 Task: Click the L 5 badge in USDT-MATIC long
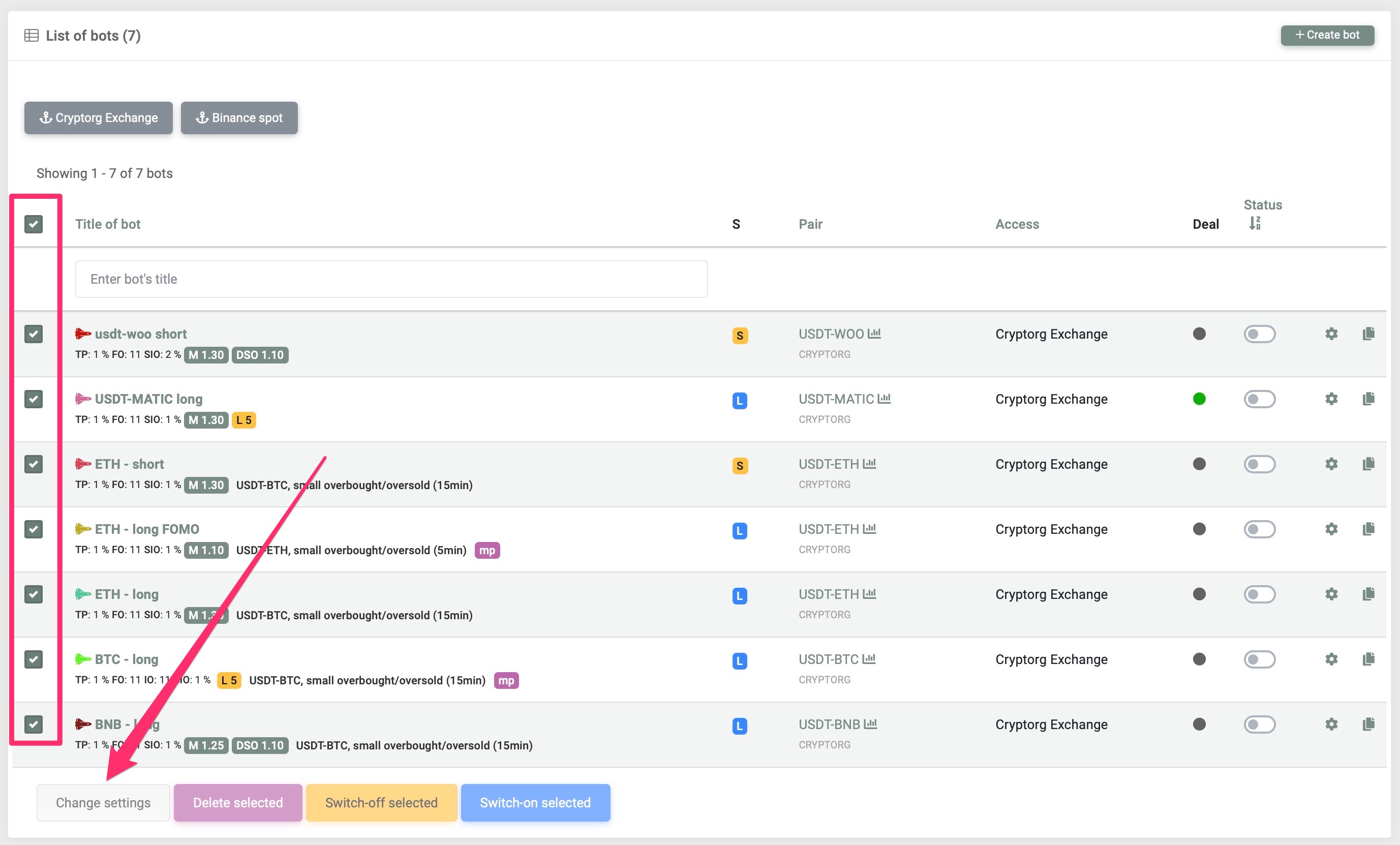tap(244, 420)
